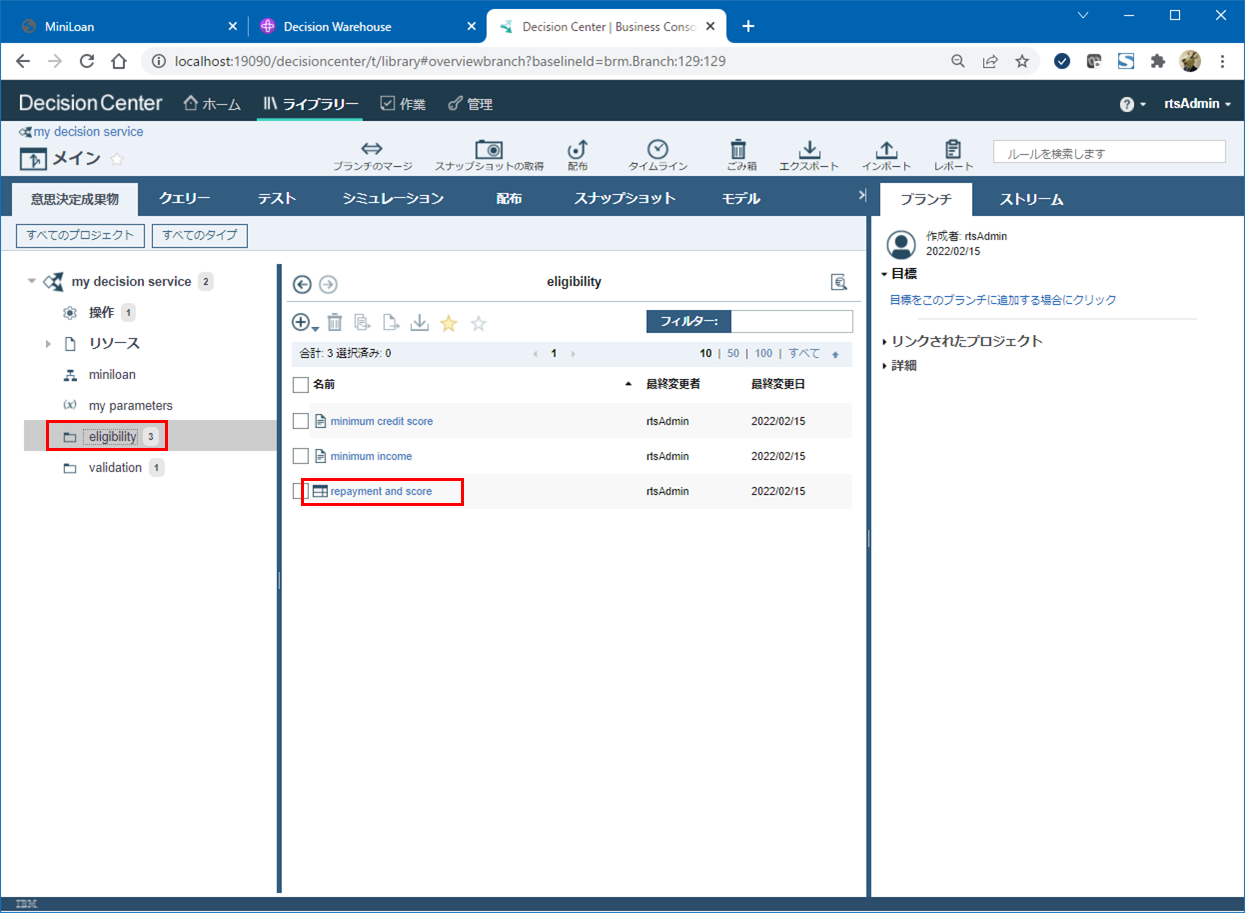The width and height of the screenshot is (1245, 913).
Task: Click the すべてのプロジェクト button
Action: pyautogui.click(x=81, y=235)
